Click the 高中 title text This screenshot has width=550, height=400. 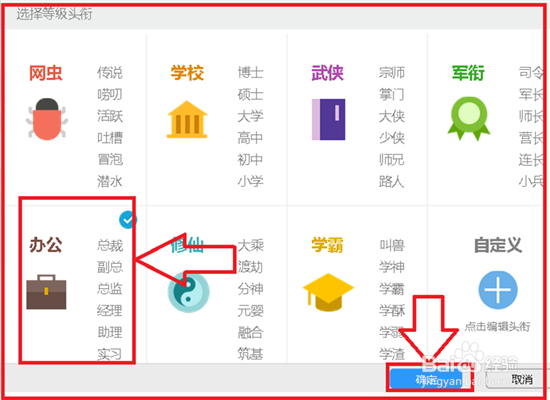tap(250, 138)
